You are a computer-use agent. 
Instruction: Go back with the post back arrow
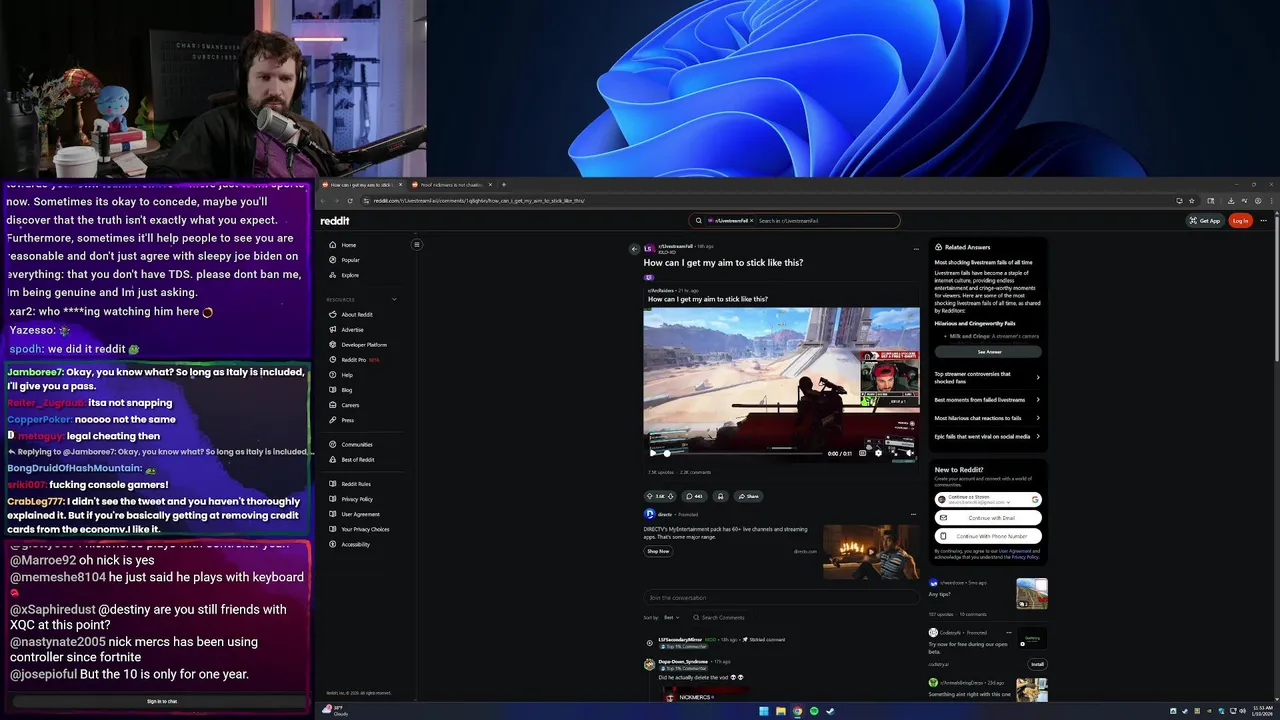coord(634,249)
